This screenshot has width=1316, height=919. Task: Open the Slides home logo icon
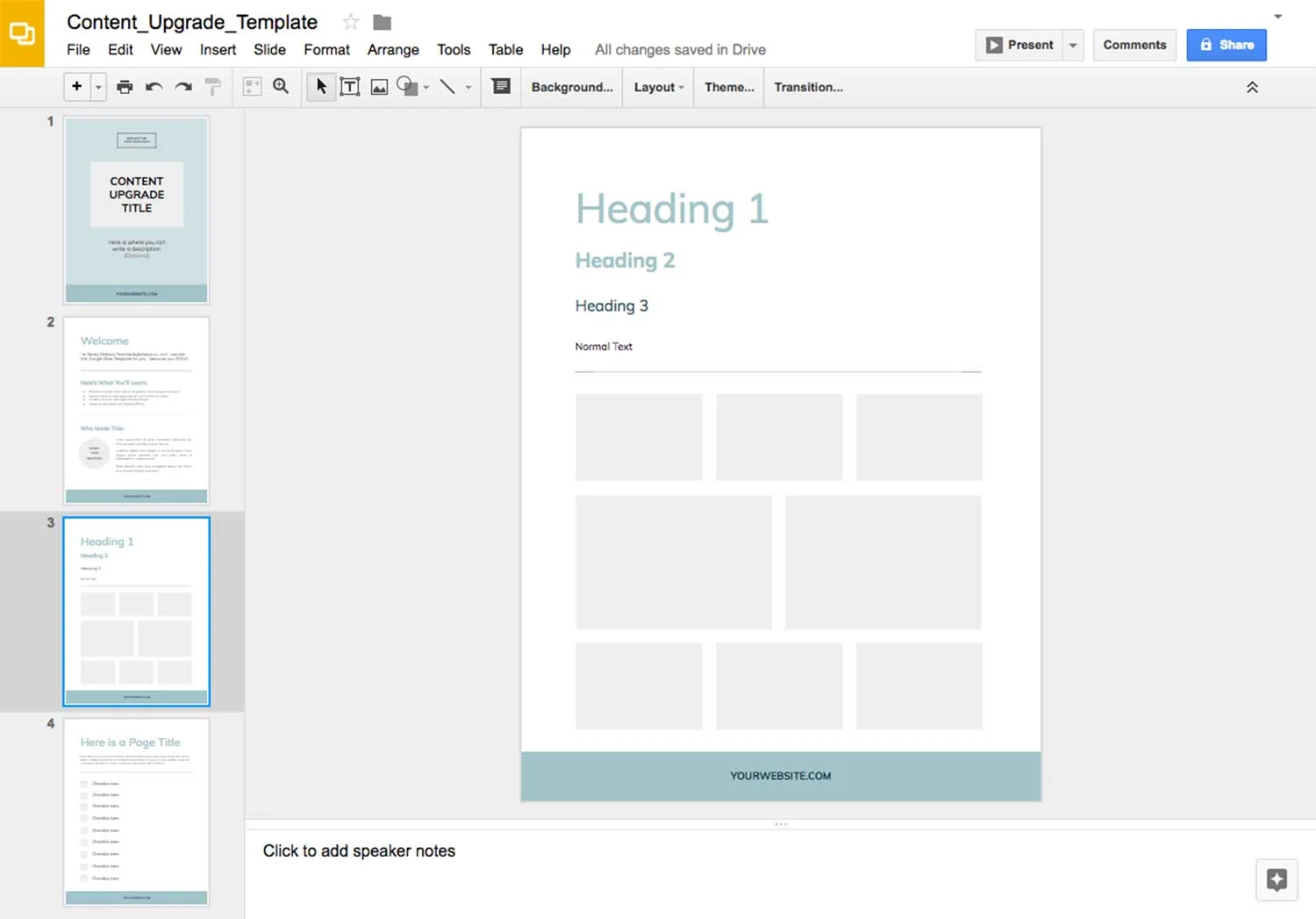click(x=22, y=33)
